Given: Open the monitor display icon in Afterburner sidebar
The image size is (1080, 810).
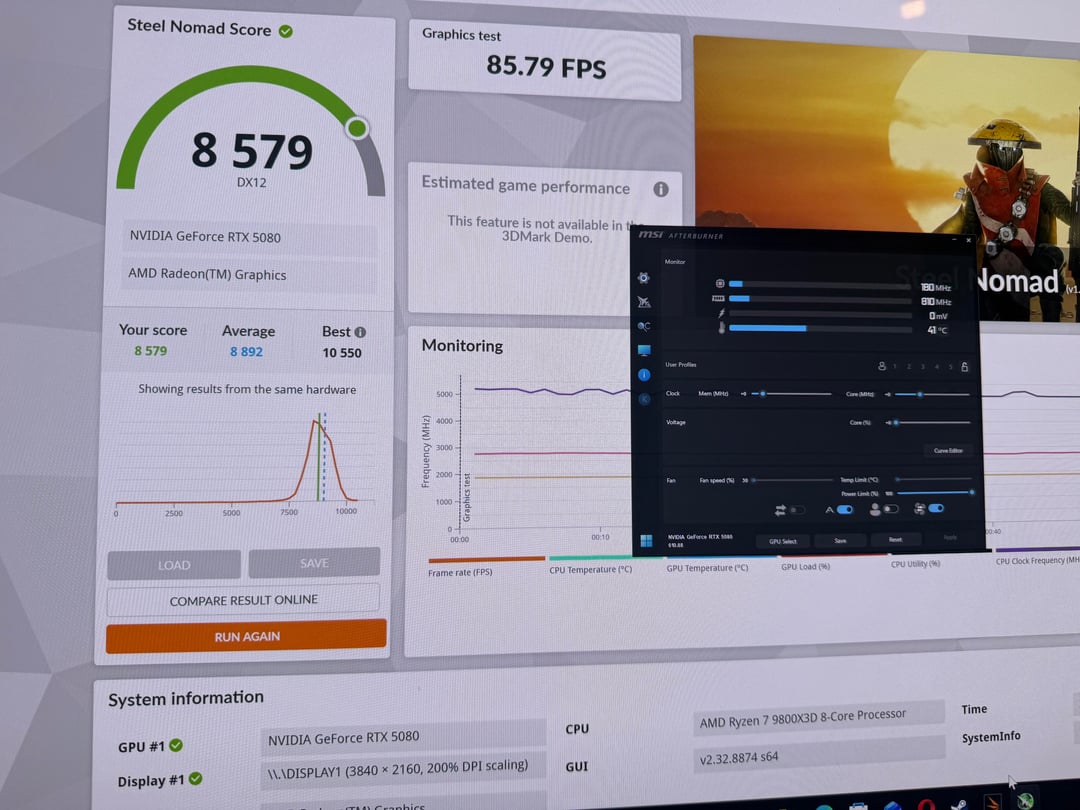Looking at the screenshot, I should [644, 351].
